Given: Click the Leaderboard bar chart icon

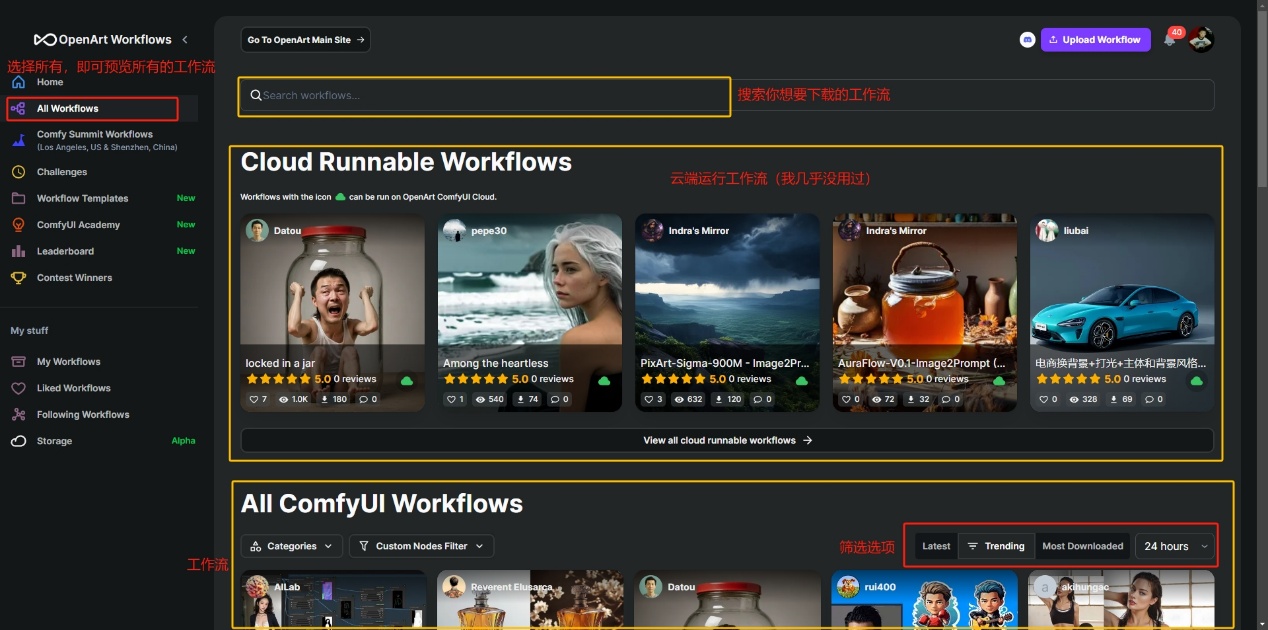Looking at the screenshot, I should [18, 251].
